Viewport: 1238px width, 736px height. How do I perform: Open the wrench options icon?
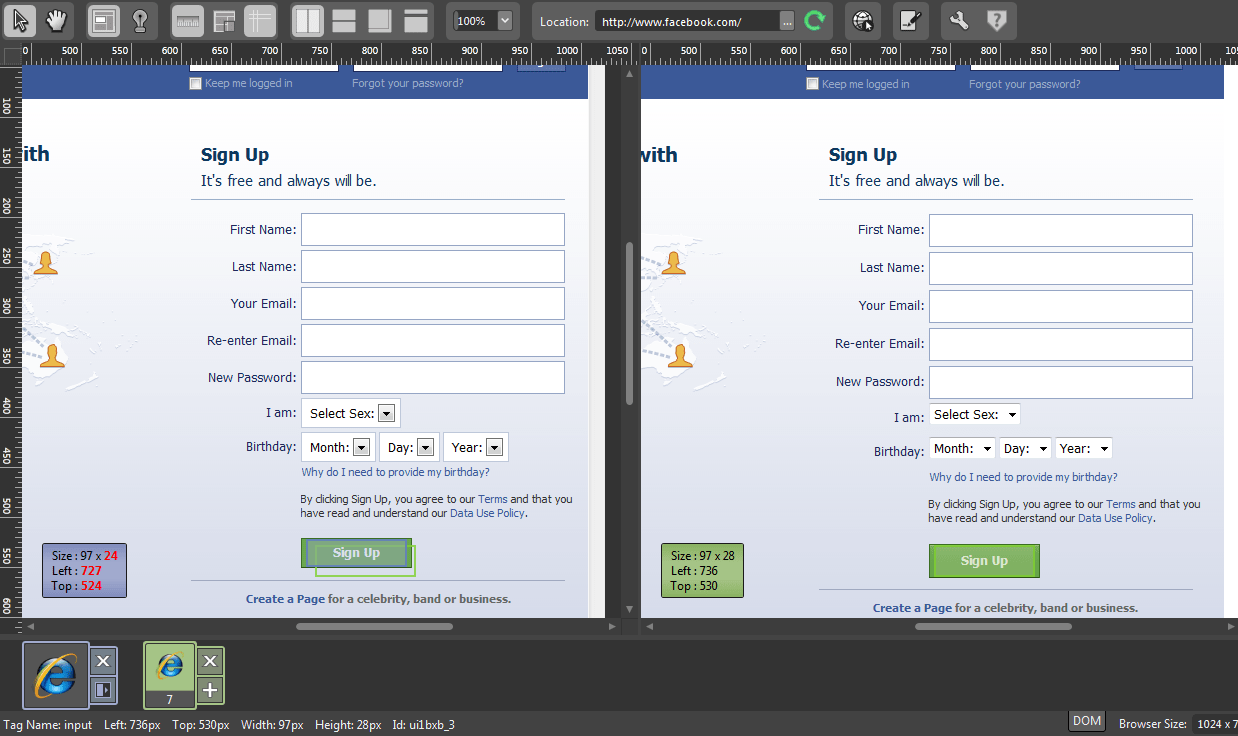point(959,20)
